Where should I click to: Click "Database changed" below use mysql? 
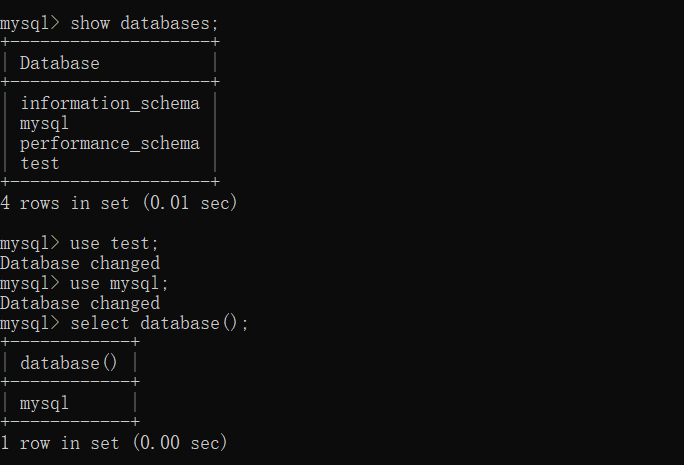[x=80, y=303]
